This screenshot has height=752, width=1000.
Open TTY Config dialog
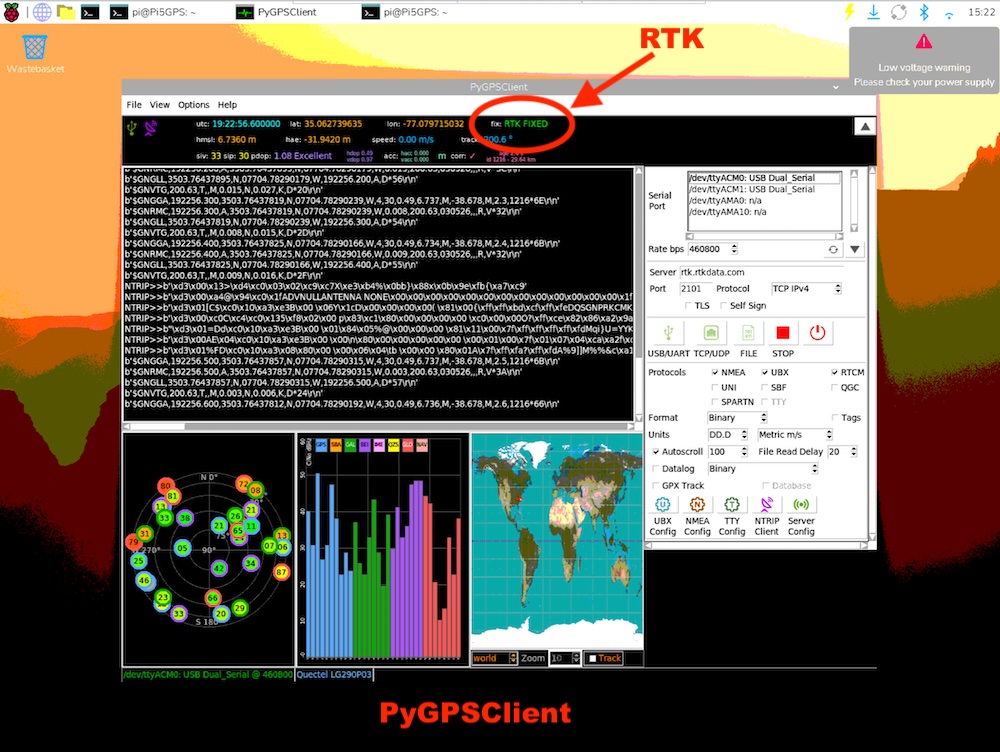(732, 505)
